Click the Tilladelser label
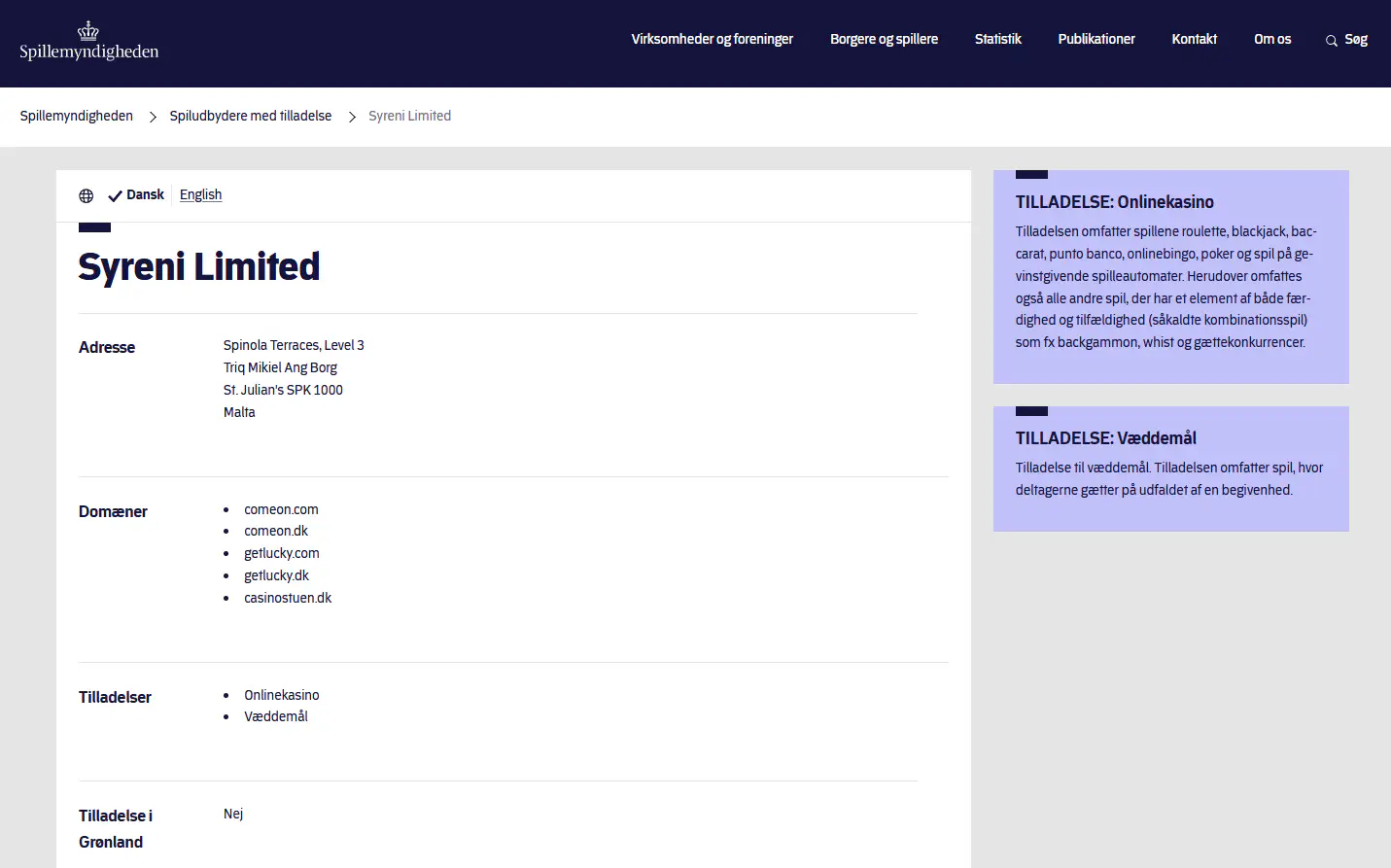Viewport: 1391px width, 868px height. point(115,697)
